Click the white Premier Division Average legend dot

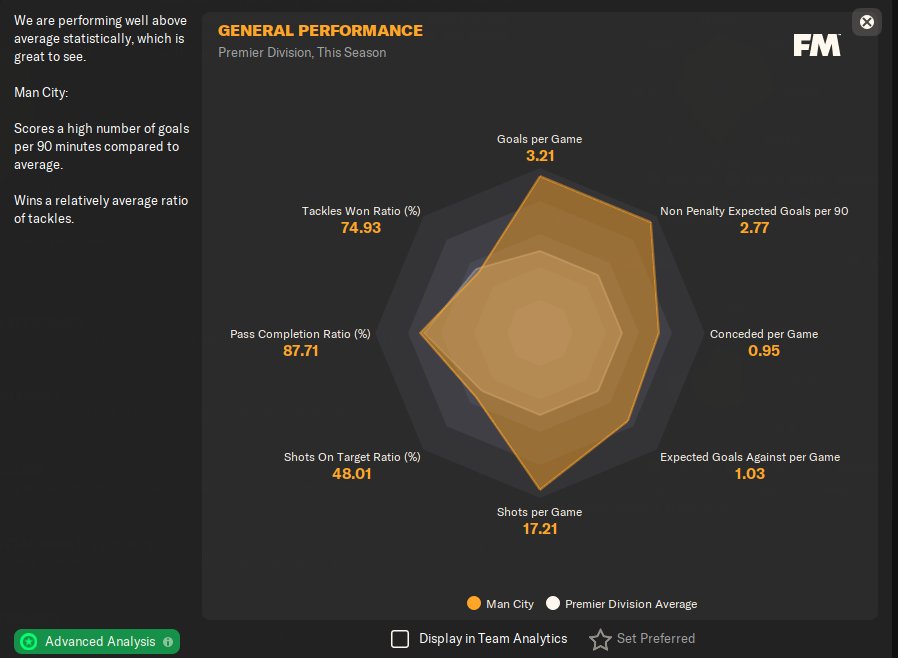pyautogui.click(x=552, y=604)
